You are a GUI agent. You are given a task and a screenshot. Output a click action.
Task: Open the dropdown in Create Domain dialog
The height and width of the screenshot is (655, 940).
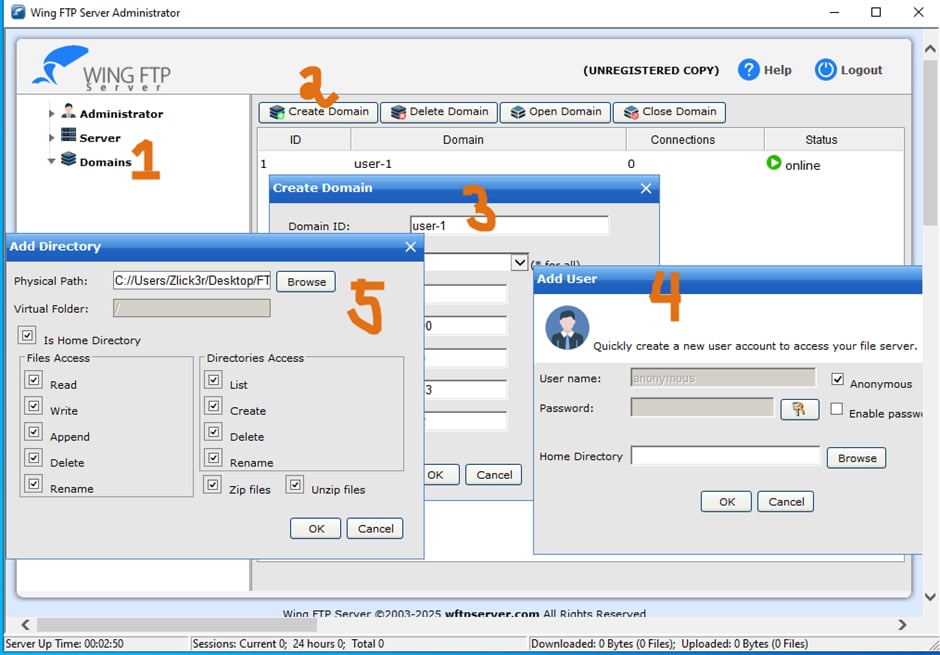pos(519,262)
